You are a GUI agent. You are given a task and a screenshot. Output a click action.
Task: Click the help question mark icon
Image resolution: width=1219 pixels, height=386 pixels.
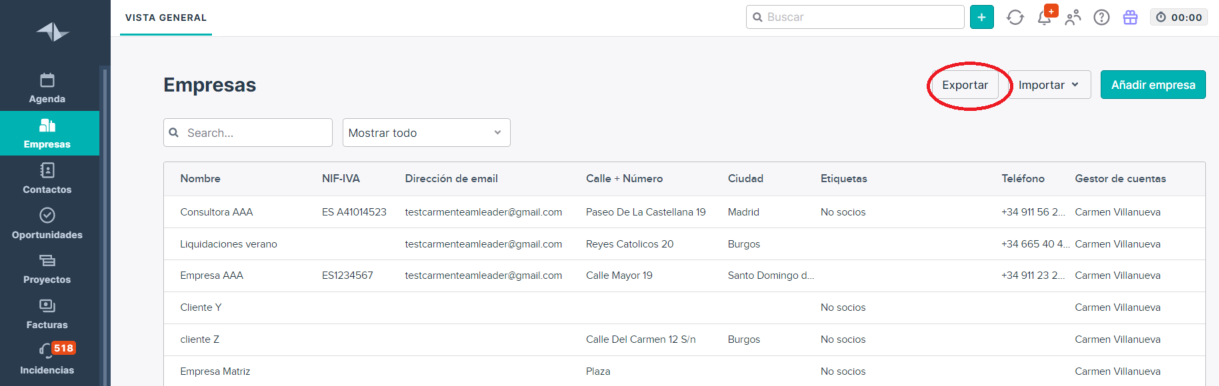click(1102, 17)
